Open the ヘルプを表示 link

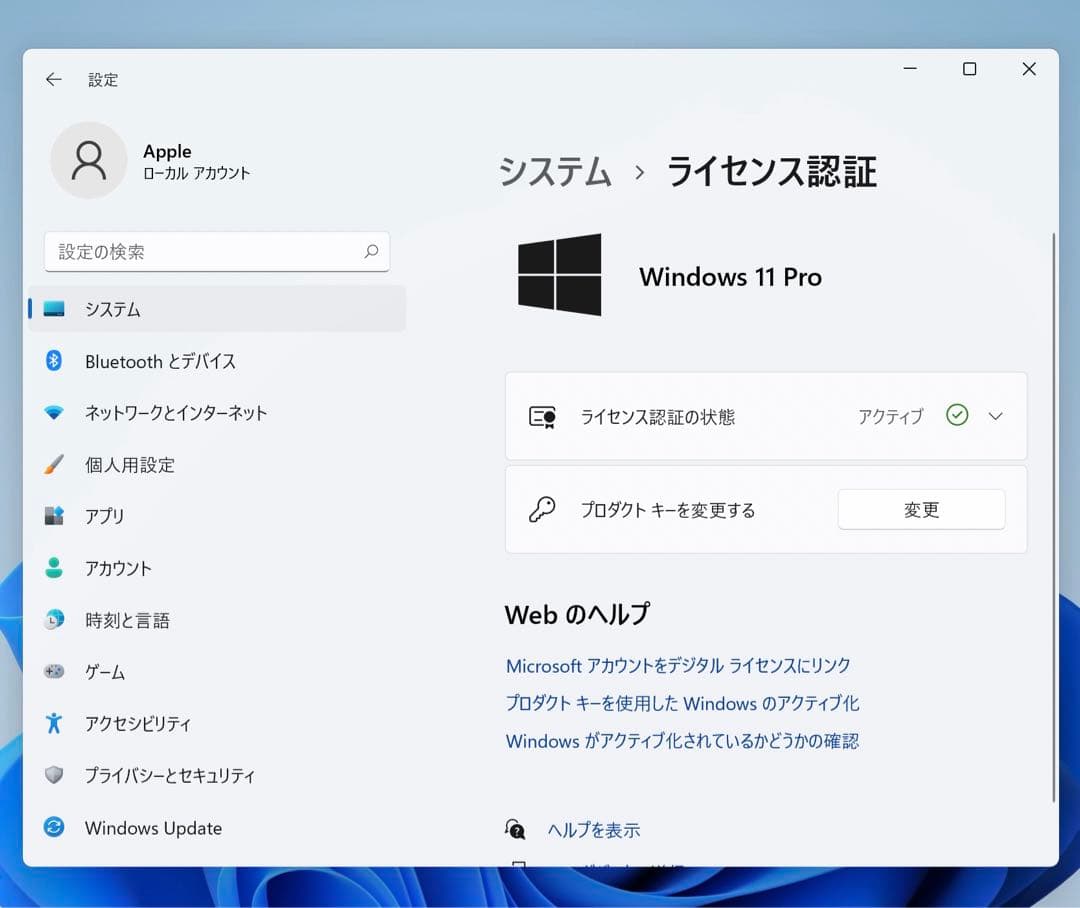[x=593, y=830]
